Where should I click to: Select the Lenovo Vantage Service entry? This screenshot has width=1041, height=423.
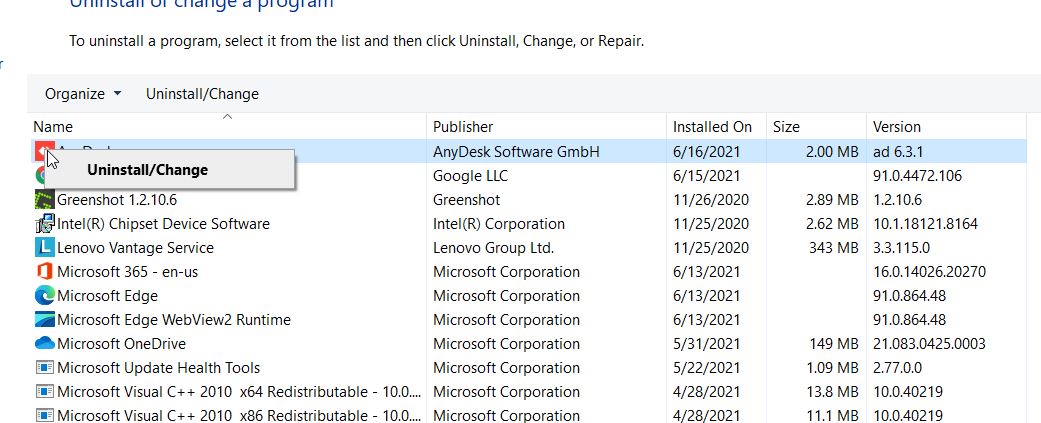click(x=135, y=248)
